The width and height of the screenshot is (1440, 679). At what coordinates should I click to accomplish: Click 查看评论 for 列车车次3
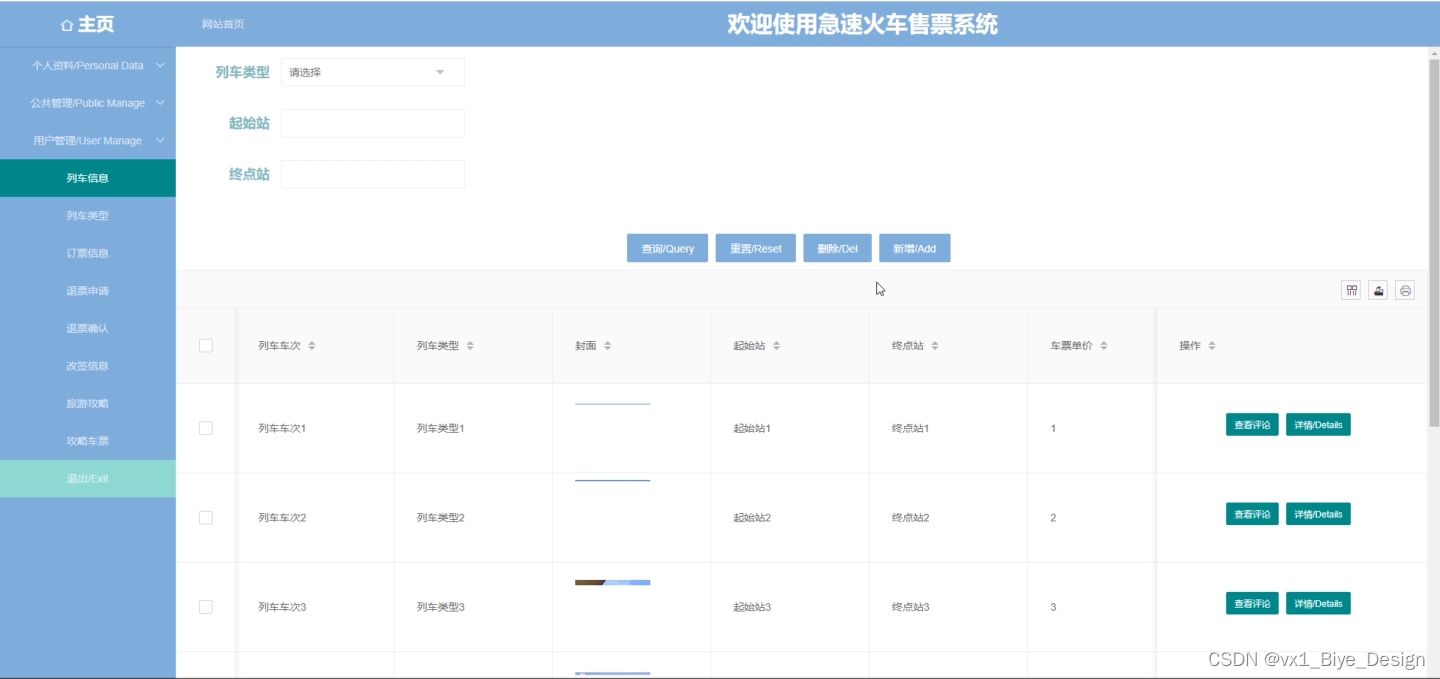[x=1252, y=603]
